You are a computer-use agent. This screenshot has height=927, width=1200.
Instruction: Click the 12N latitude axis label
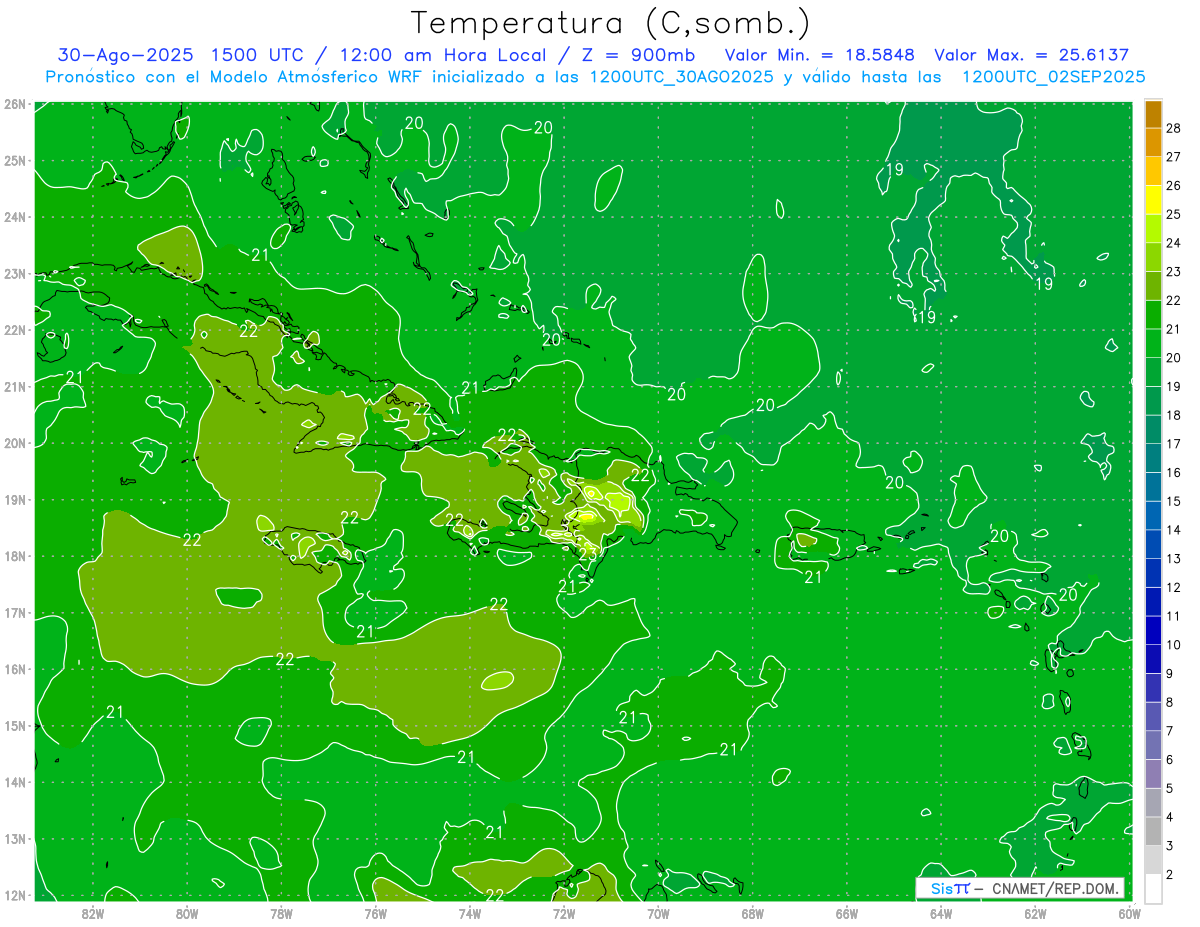(14, 896)
